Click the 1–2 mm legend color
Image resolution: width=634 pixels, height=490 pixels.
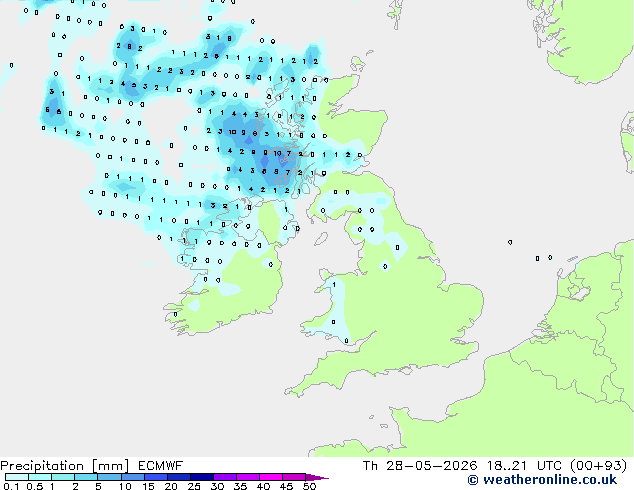[63, 477]
